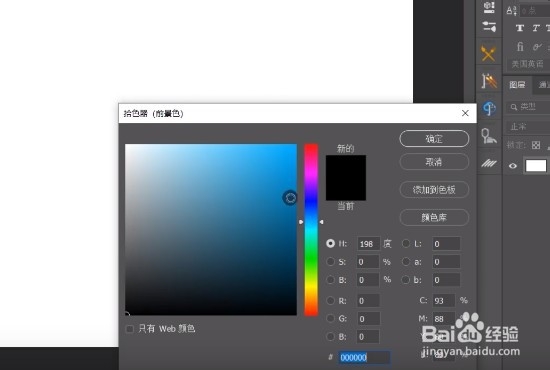Click the R value input field
The height and width of the screenshot is (370, 550).
[x=368, y=301]
